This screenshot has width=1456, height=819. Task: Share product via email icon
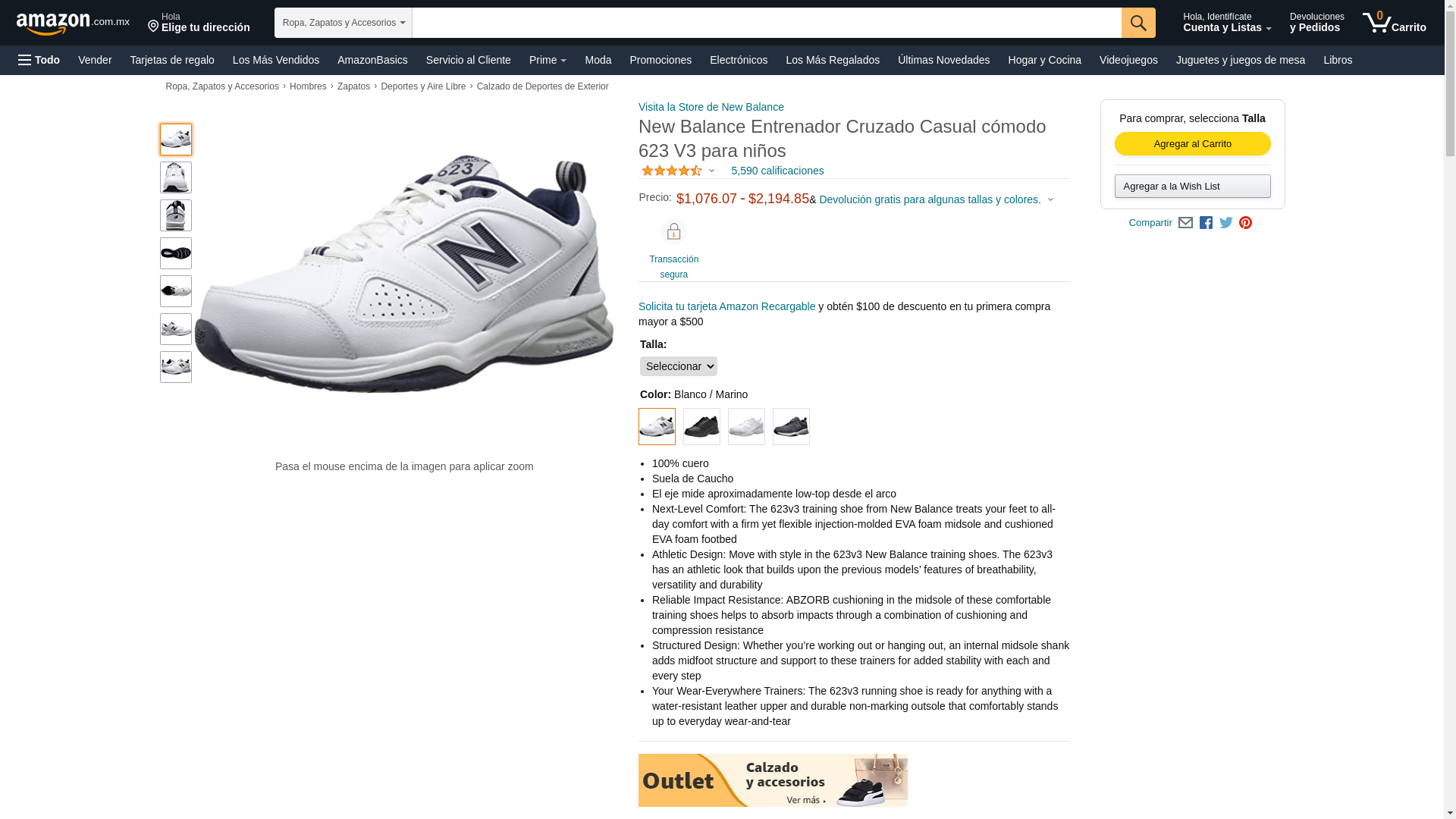(1185, 223)
